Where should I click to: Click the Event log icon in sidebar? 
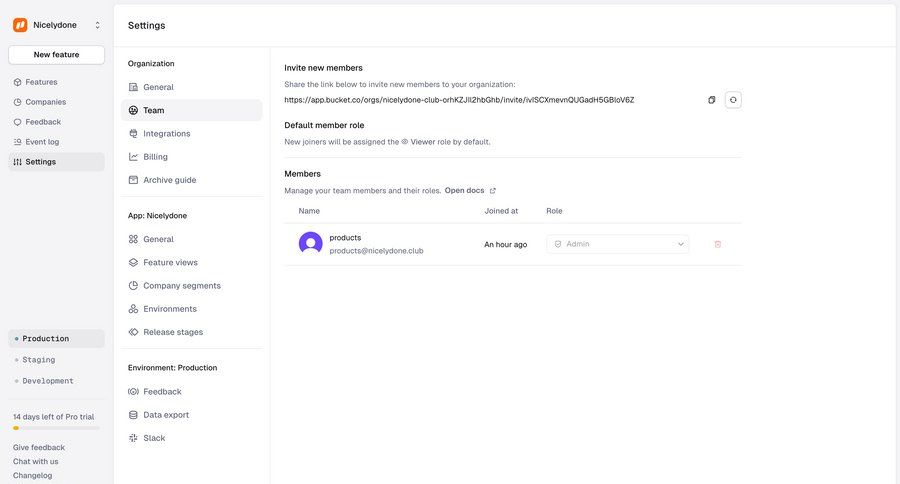pos(17,142)
